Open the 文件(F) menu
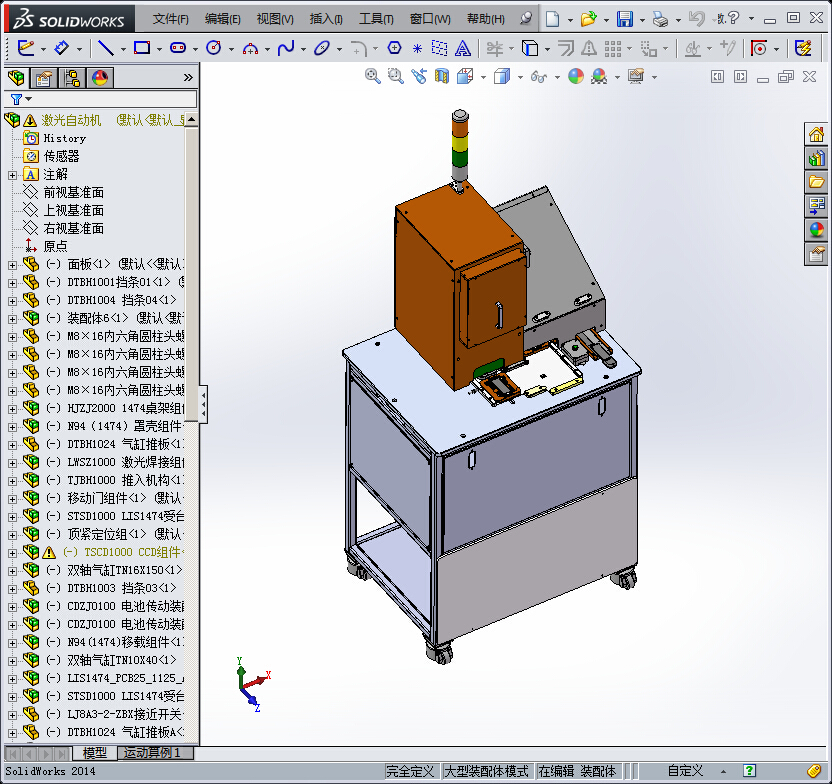This screenshot has height=784, width=832. coord(170,19)
